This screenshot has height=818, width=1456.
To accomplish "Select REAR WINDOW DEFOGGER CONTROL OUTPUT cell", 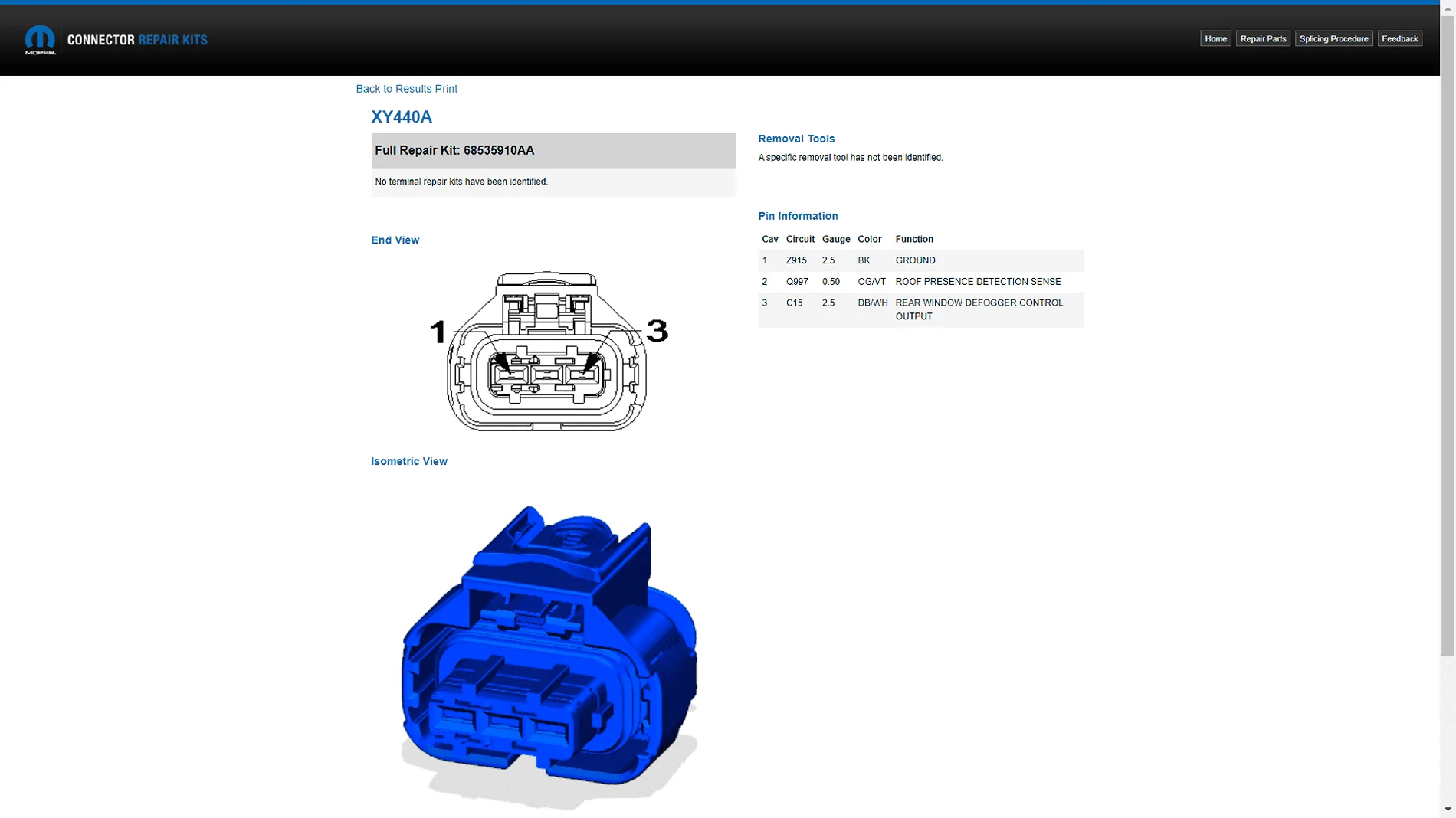I will pyautogui.click(x=979, y=310).
